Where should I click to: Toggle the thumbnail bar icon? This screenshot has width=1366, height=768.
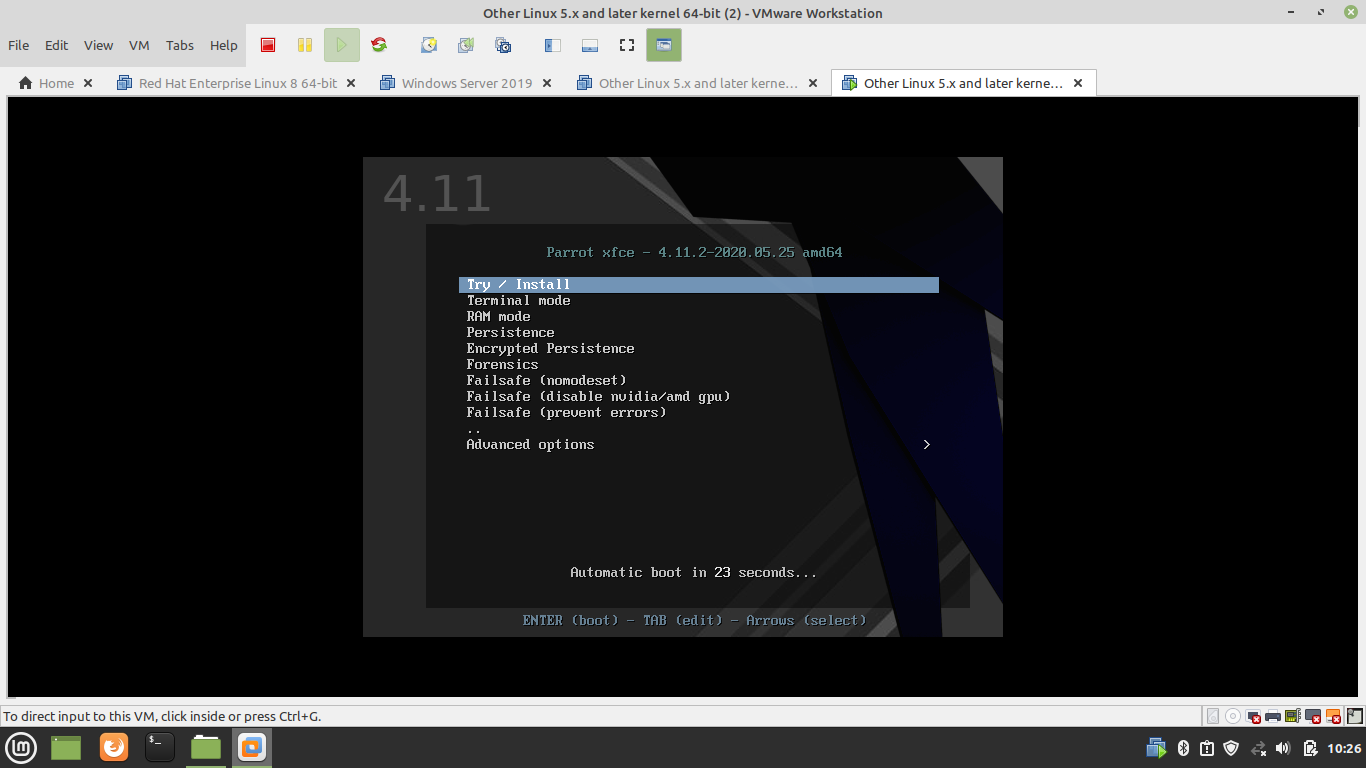pyautogui.click(x=590, y=45)
